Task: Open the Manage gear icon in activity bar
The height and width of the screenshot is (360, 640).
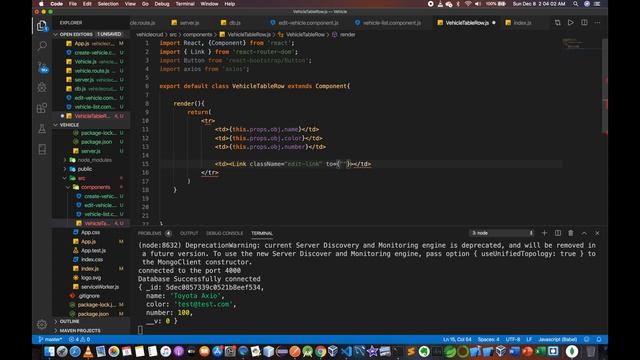Action: click(x=42, y=324)
